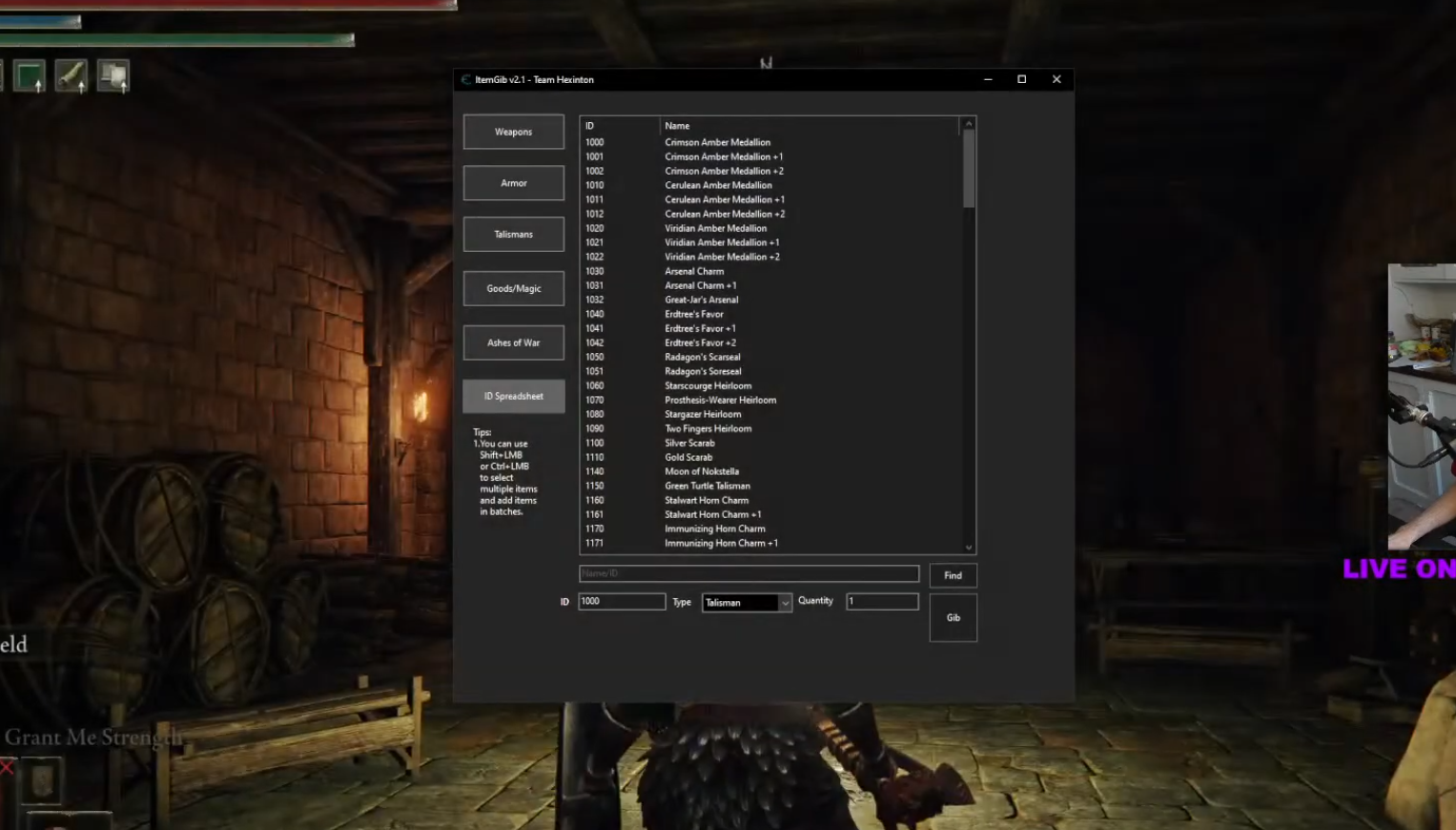
Task: Select the plain "Cerulean Amber Medallion" row
Action: 770,185
